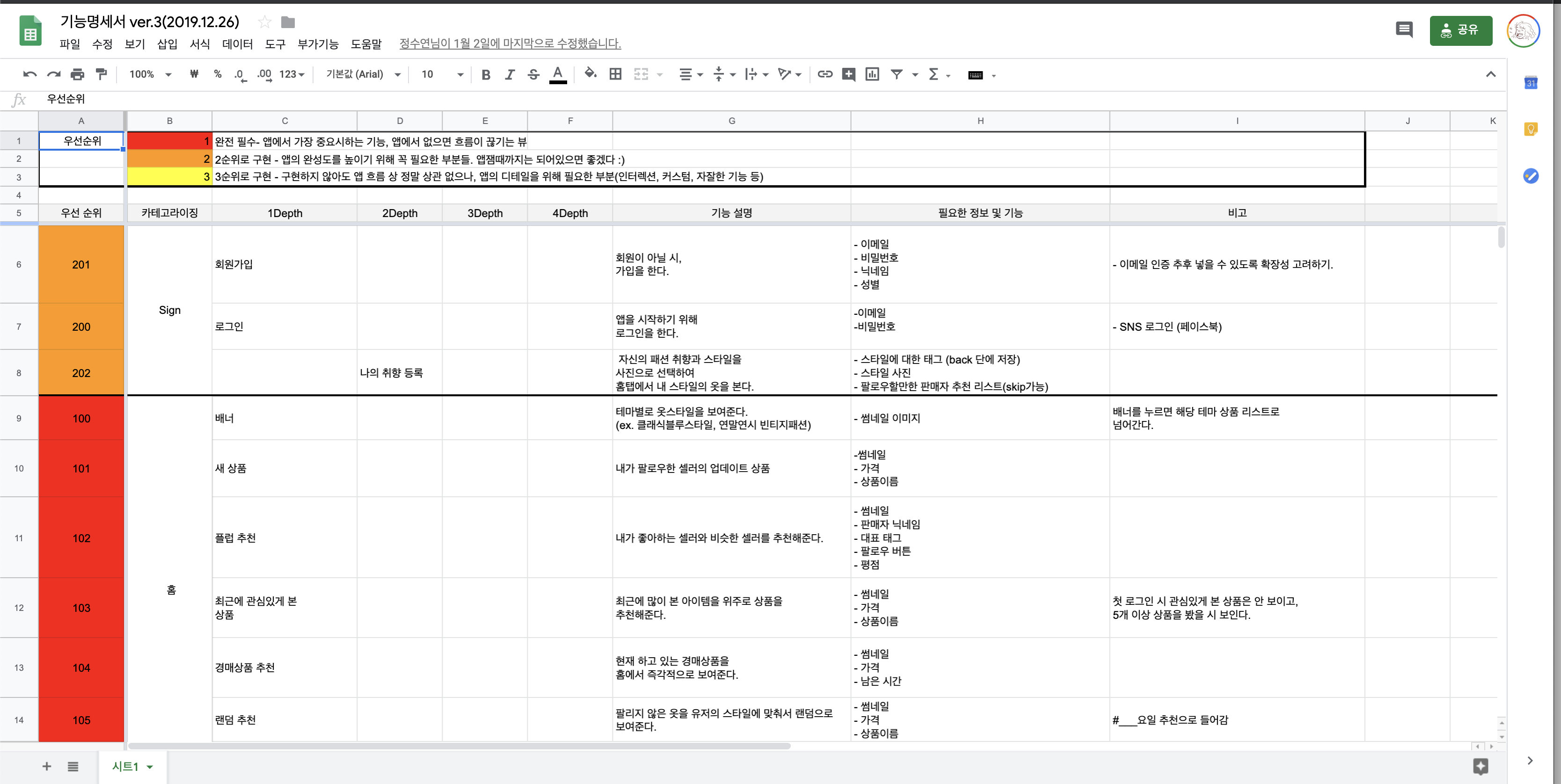1561x784 pixels.
Task: Toggle bold formatting
Action: click(x=485, y=74)
